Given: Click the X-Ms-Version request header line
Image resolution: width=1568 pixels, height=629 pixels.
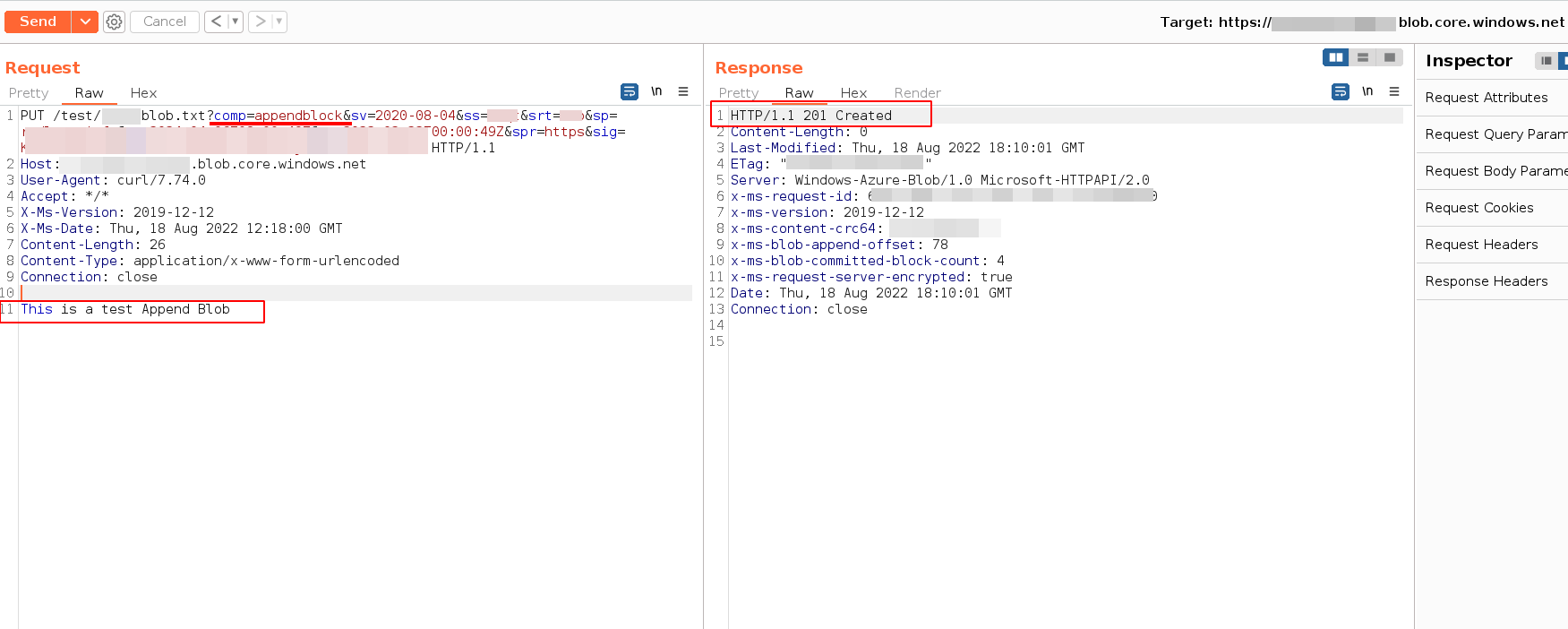Looking at the screenshot, I should (x=117, y=212).
